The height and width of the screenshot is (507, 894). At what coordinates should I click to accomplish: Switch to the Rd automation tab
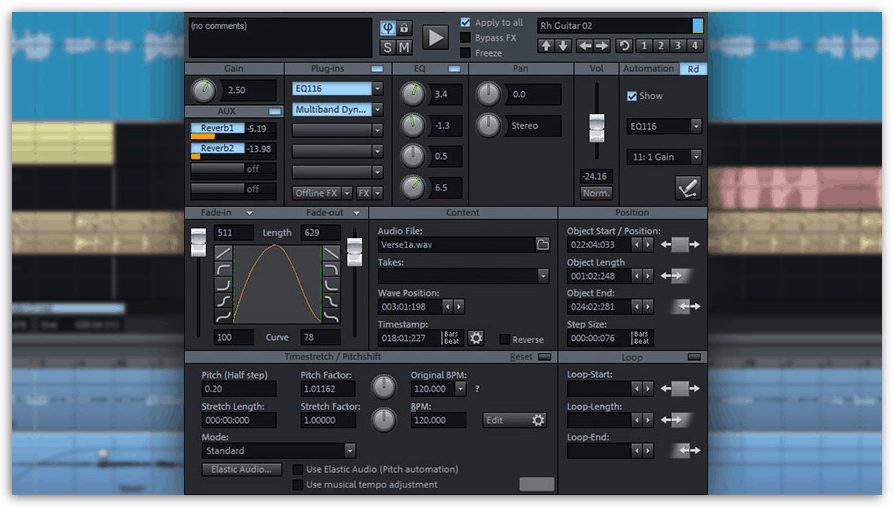[693, 69]
